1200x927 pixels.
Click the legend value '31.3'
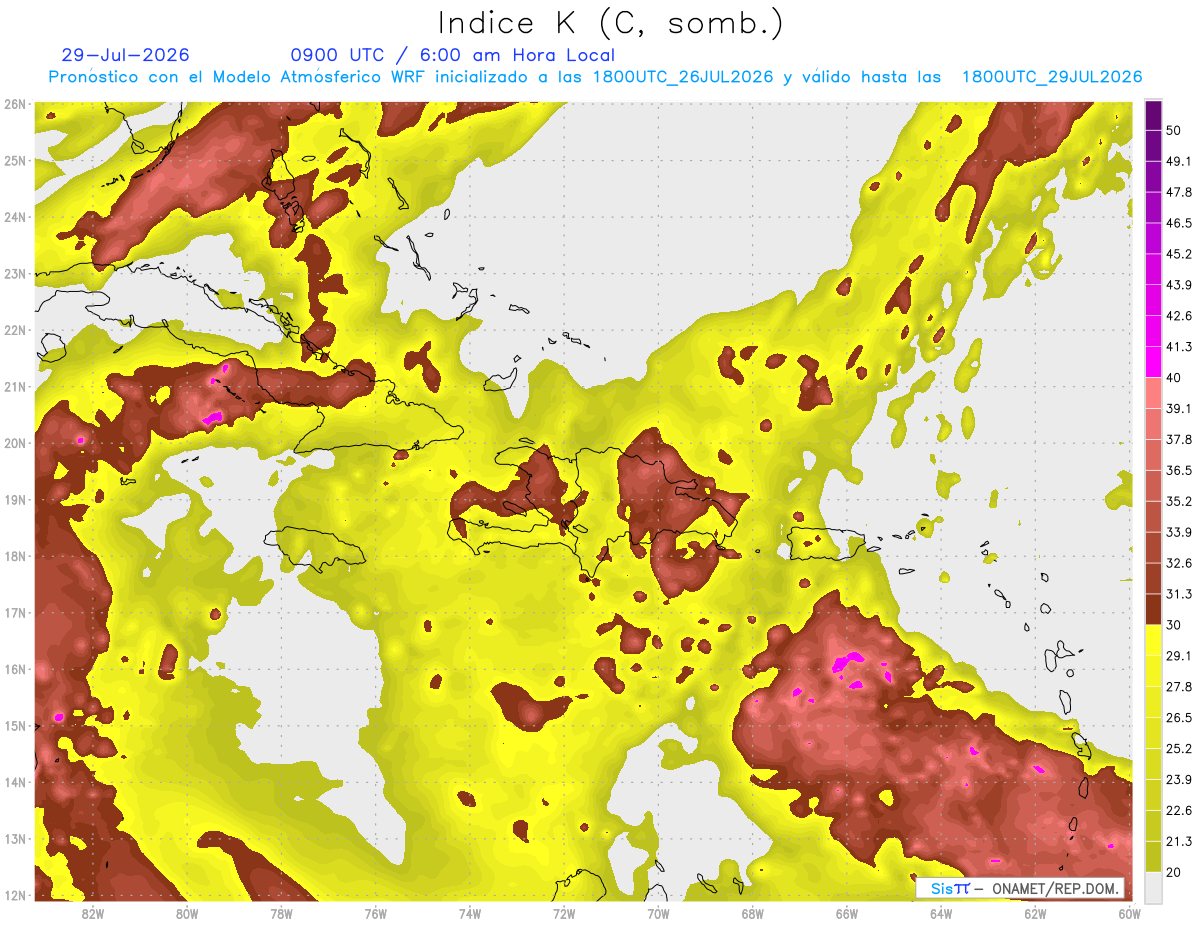pyautogui.click(x=1178, y=594)
